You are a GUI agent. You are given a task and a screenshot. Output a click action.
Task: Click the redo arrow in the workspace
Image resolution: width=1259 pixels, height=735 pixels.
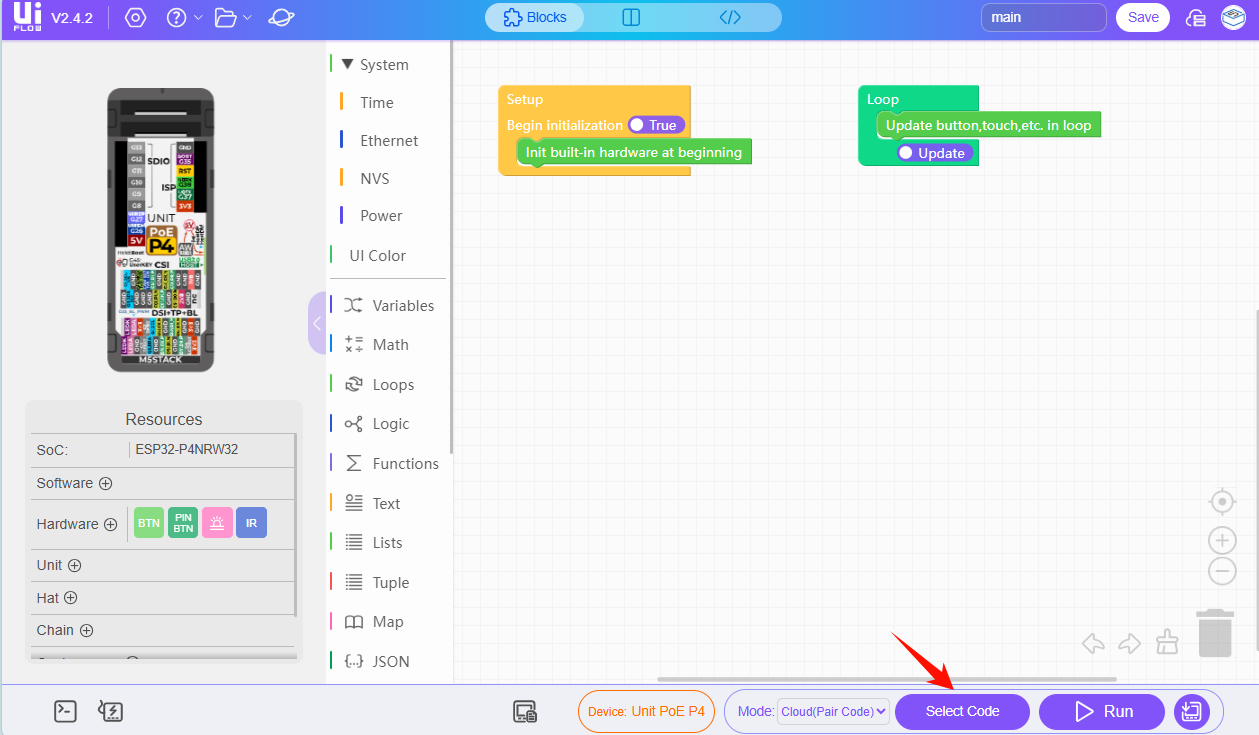coord(1130,643)
